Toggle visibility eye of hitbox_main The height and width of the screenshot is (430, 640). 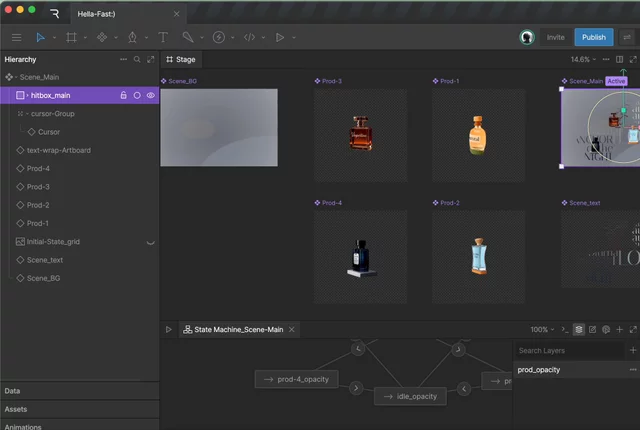coord(151,95)
